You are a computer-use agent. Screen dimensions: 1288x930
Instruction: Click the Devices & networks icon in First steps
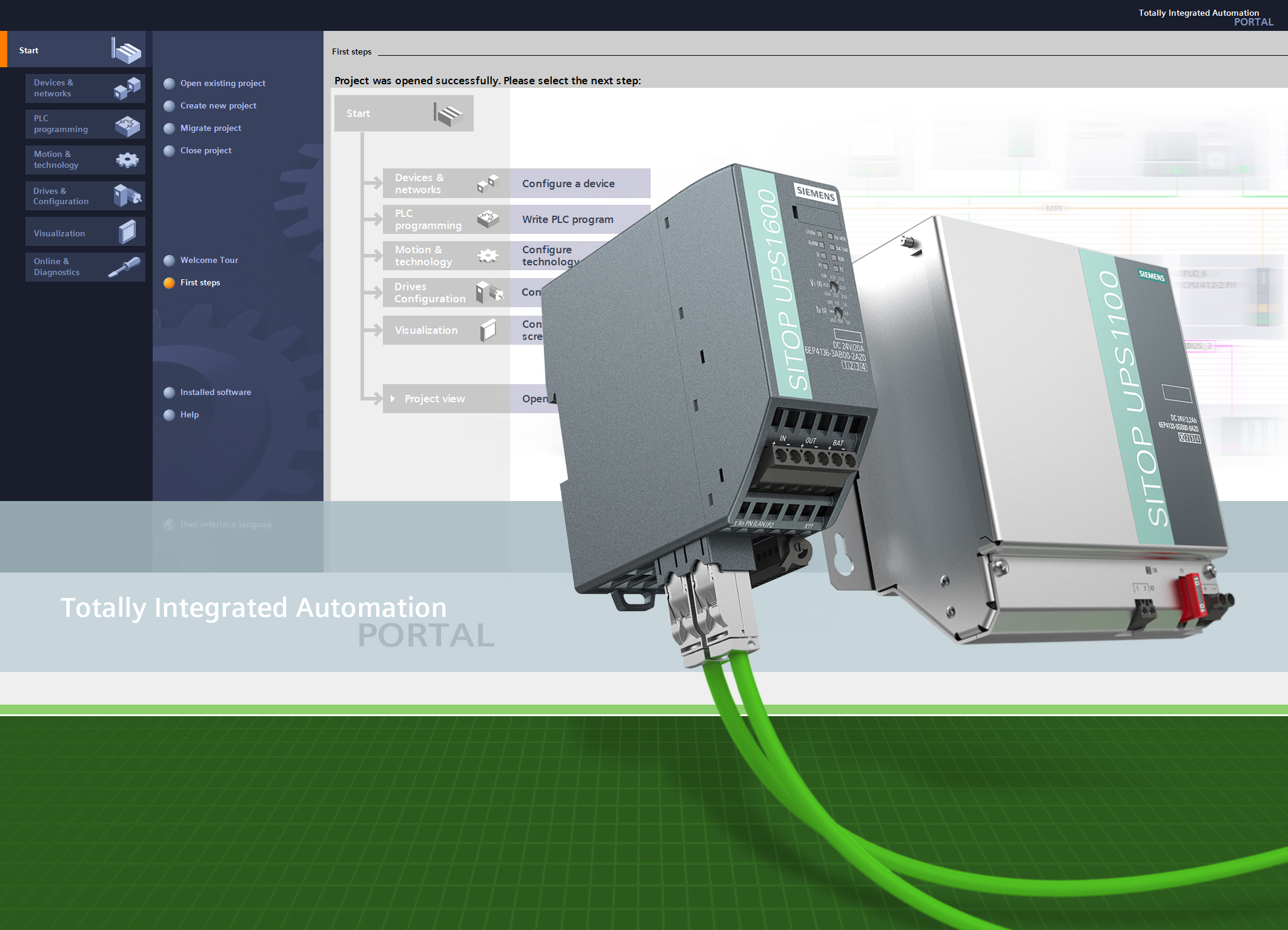[488, 183]
